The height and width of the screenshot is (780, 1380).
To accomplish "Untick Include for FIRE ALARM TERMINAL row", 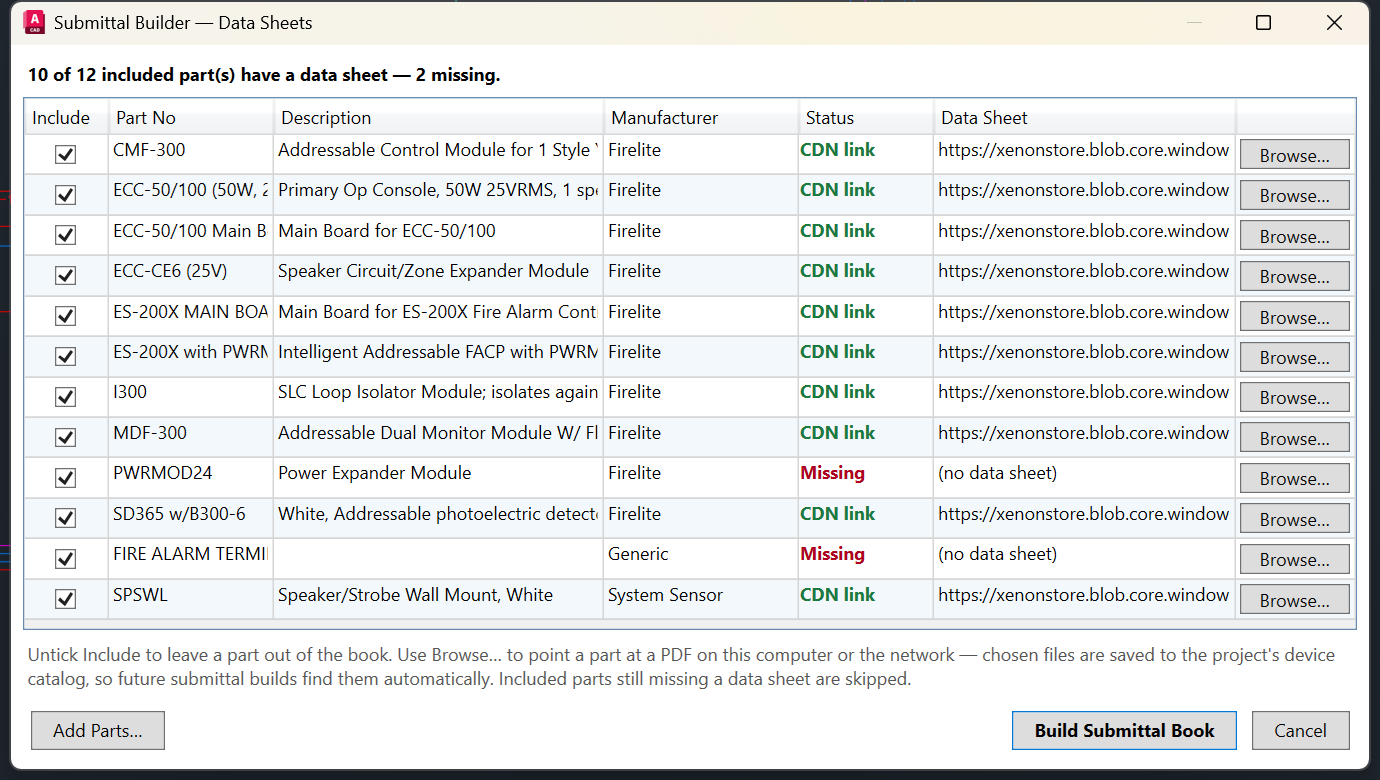I will coord(65,559).
